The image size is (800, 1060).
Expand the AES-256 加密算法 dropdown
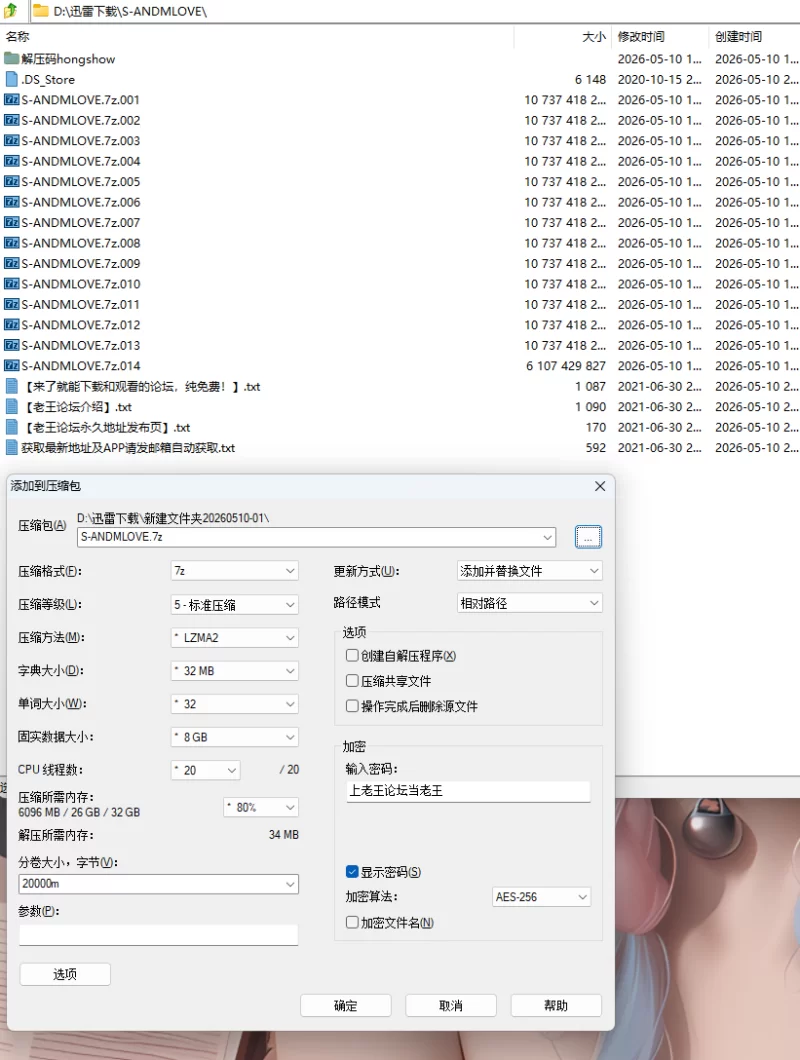[x=541, y=896]
